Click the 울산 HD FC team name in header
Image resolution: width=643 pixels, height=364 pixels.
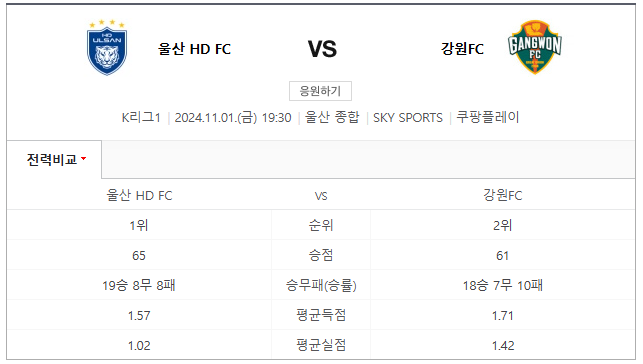(x=194, y=49)
